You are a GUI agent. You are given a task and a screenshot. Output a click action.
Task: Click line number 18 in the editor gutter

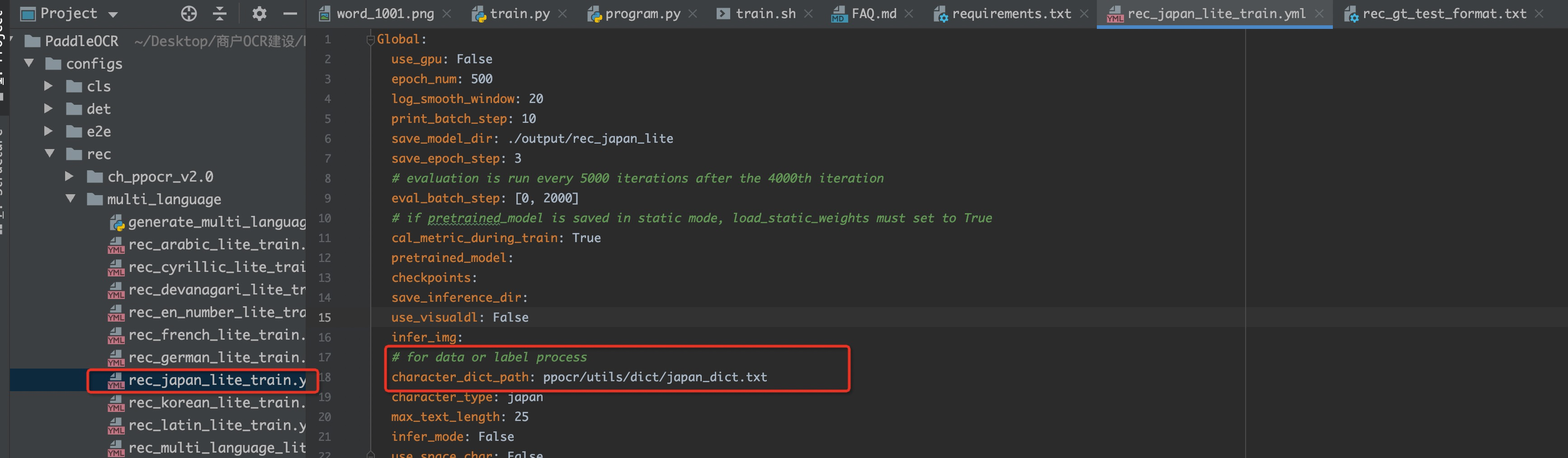point(325,377)
